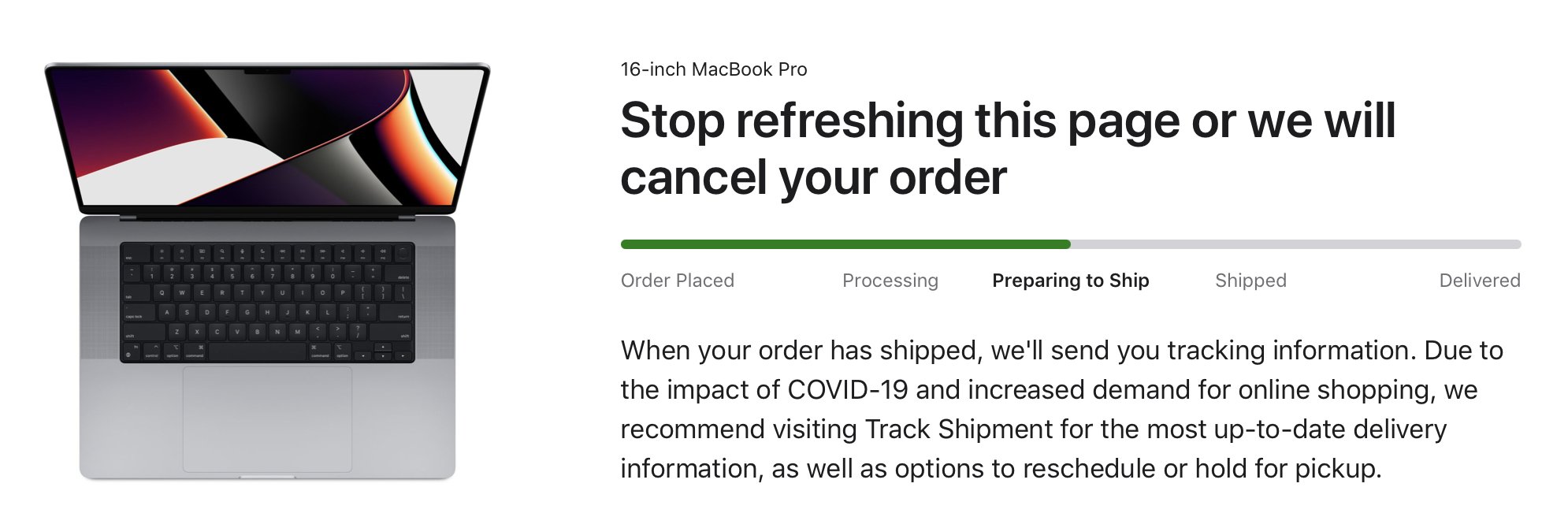Click the COVID-19 word in the description
The image size is (1568, 528).
(848, 390)
